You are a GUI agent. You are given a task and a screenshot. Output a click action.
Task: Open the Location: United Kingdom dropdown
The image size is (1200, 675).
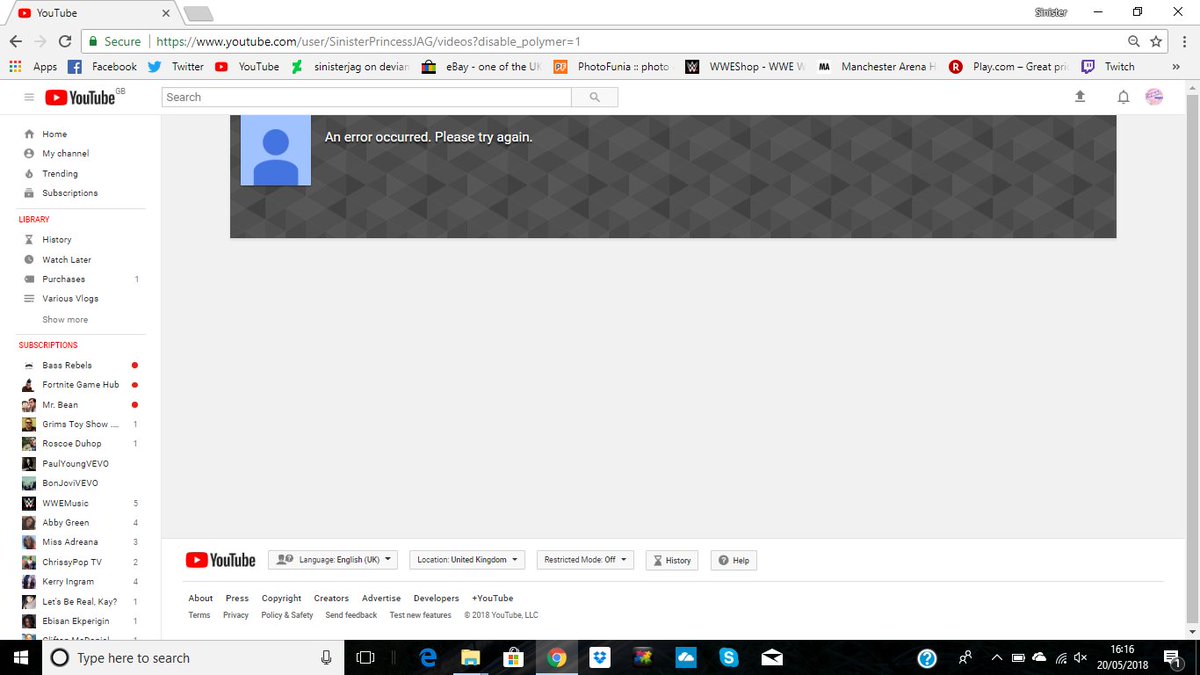pos(469,560)
